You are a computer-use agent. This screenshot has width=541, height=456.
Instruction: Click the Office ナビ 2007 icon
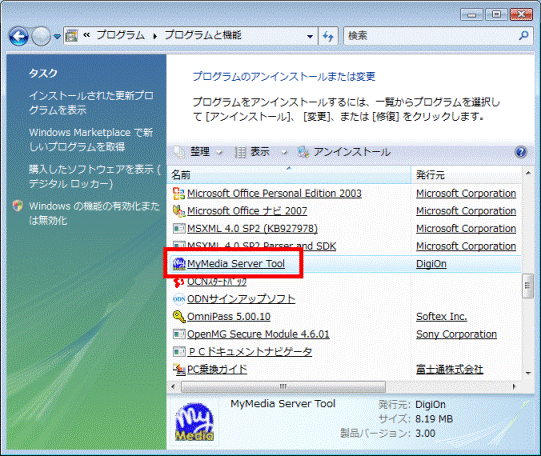179,211
